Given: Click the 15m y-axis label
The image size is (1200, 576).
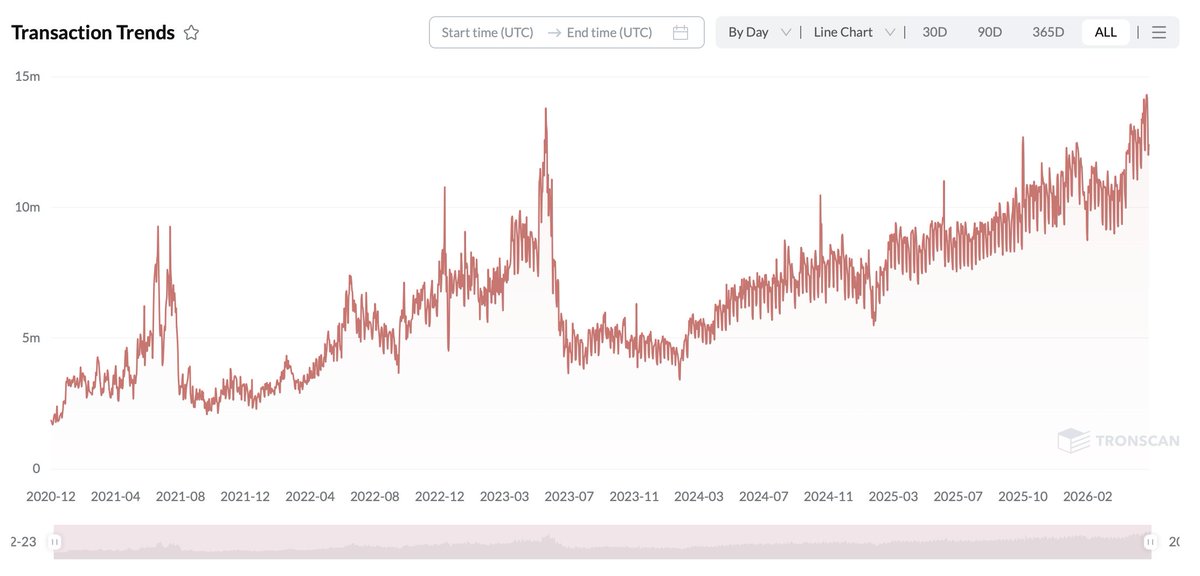Looking at the screenshot, I should coord(27,76).
